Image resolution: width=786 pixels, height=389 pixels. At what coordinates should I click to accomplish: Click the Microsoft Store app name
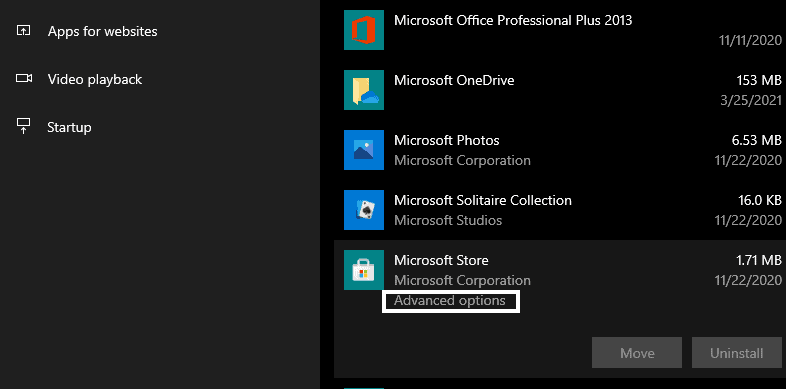(x=441, y=260)
